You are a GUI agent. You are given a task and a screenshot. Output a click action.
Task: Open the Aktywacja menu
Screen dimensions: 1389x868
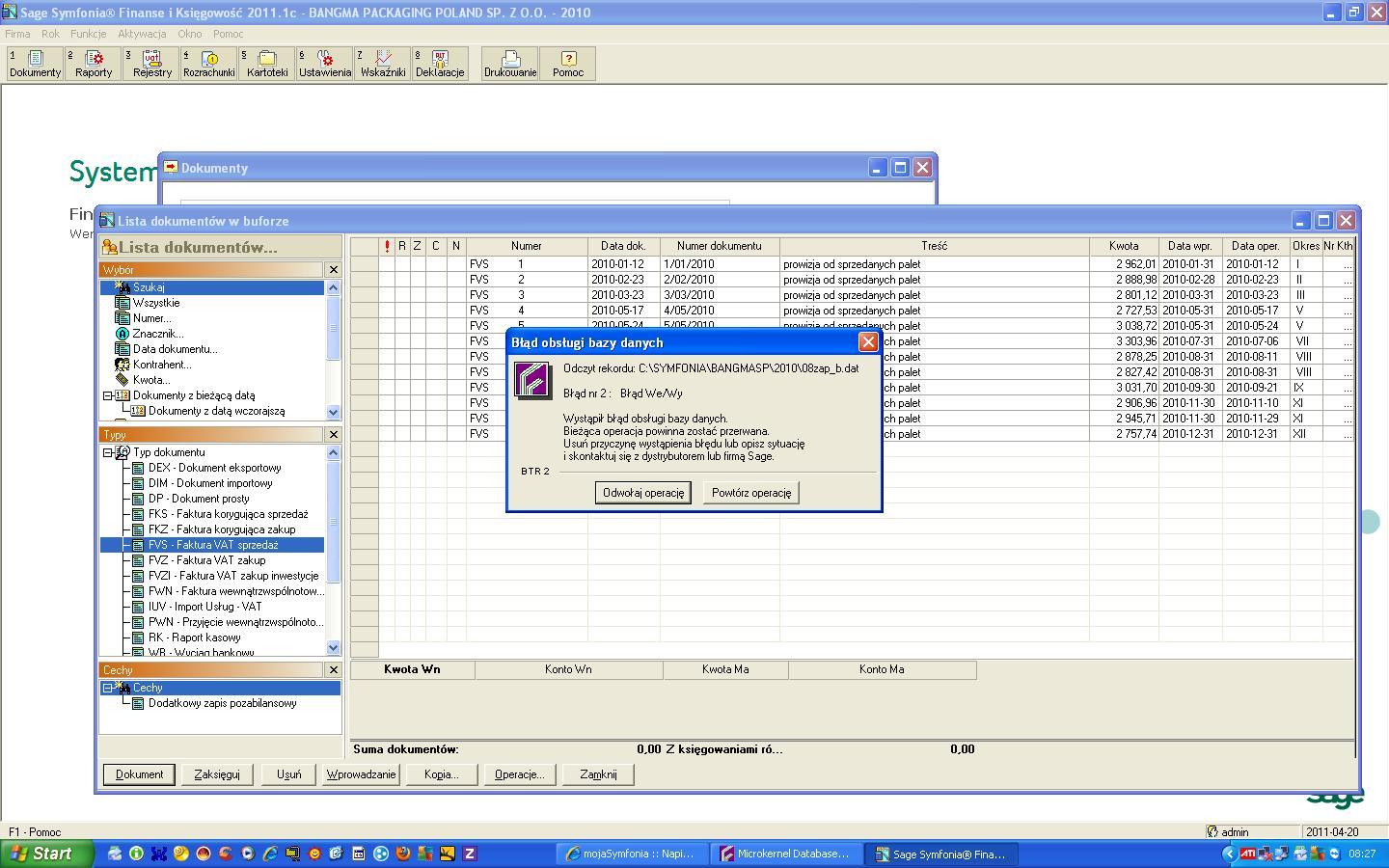pos(142,34)
